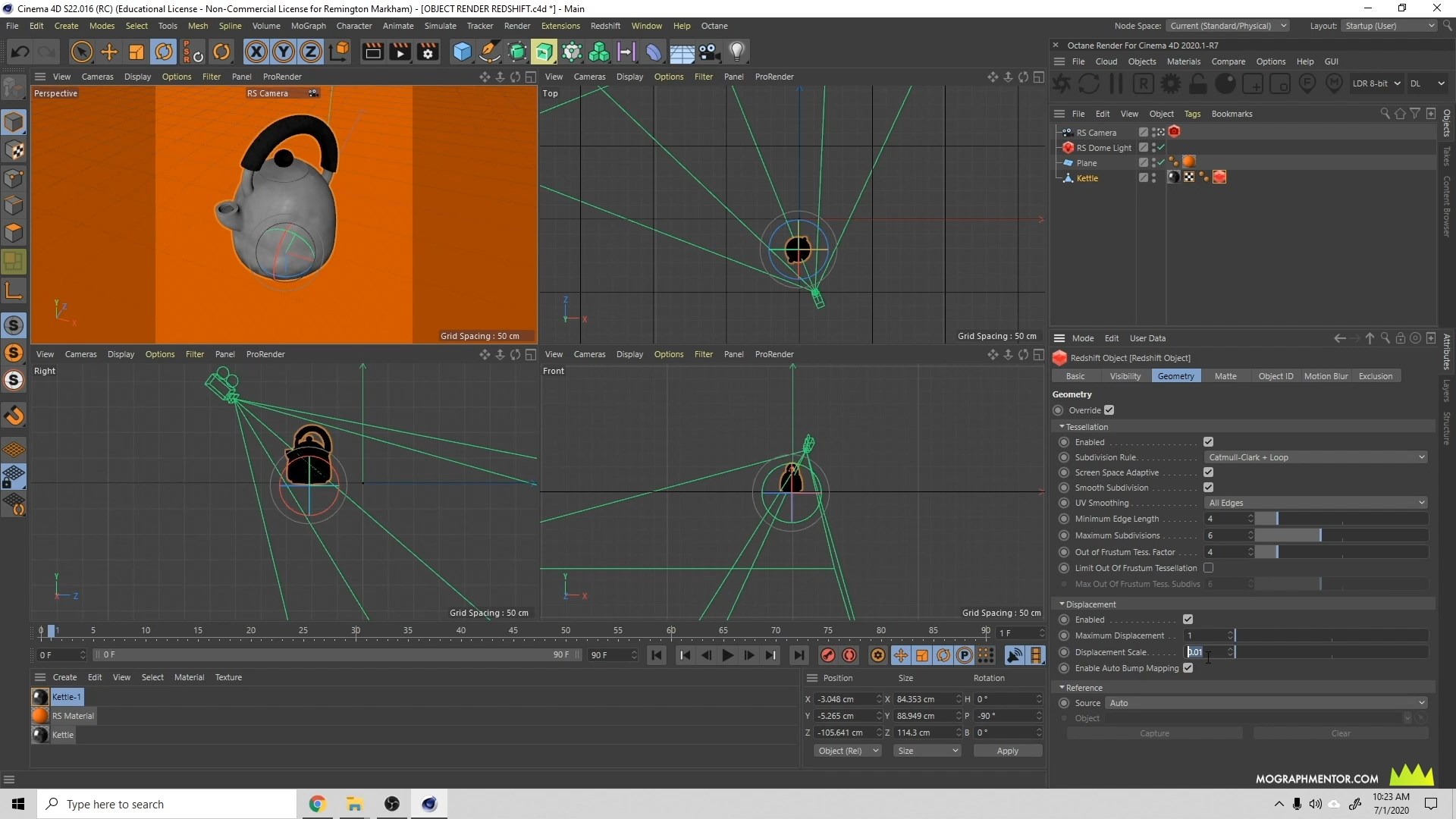Switch to the Motion Blur tab
Screen dimensions: 1456x819
click(1326, 376)
